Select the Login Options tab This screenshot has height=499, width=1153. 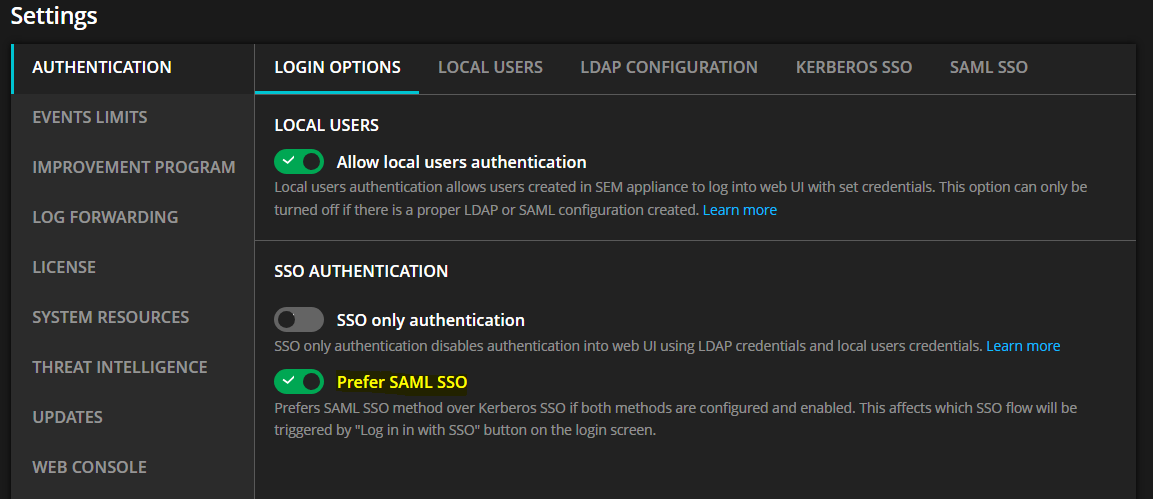[x=338, y=67]
